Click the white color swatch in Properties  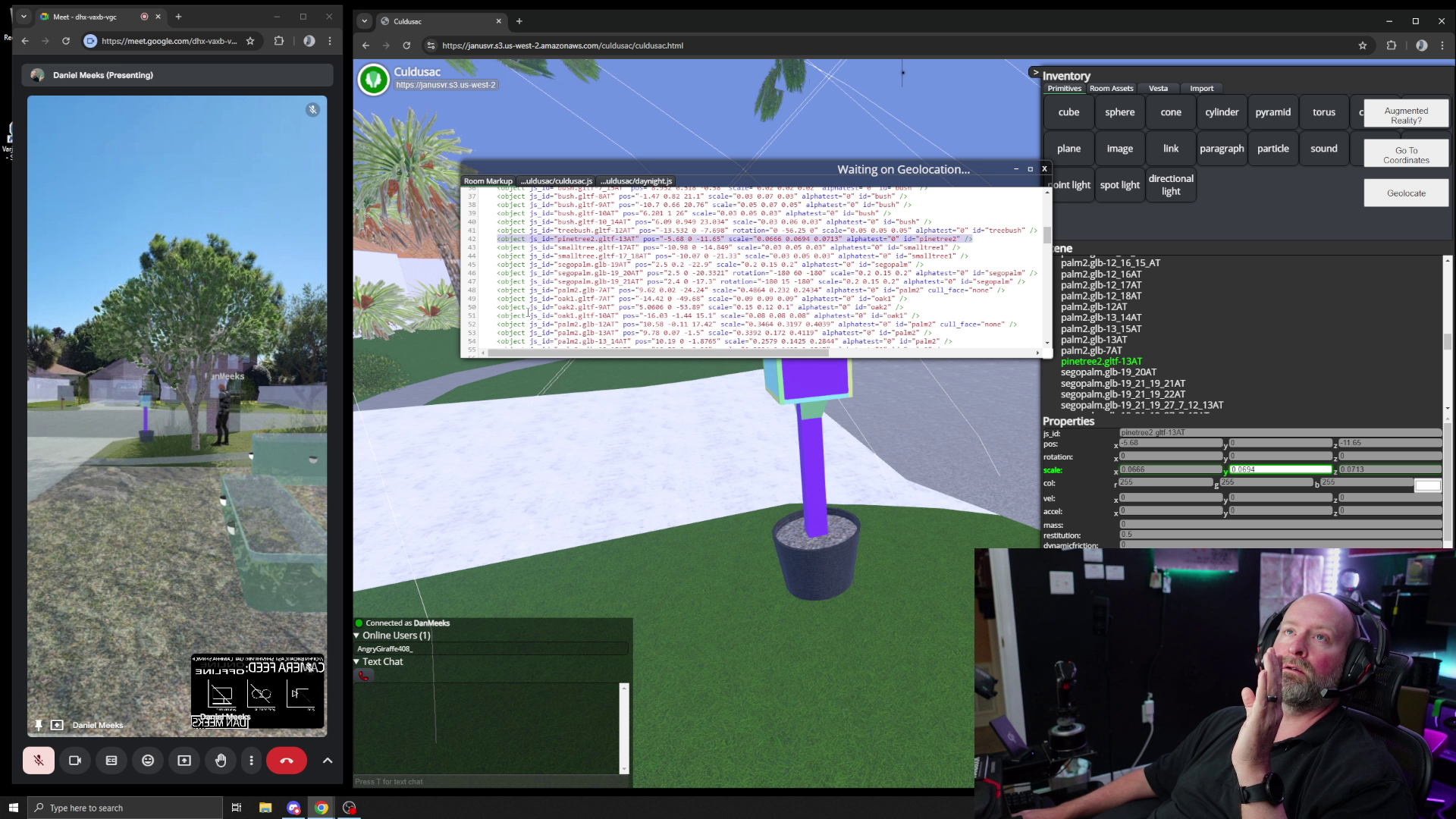[x=1428, y=485]
